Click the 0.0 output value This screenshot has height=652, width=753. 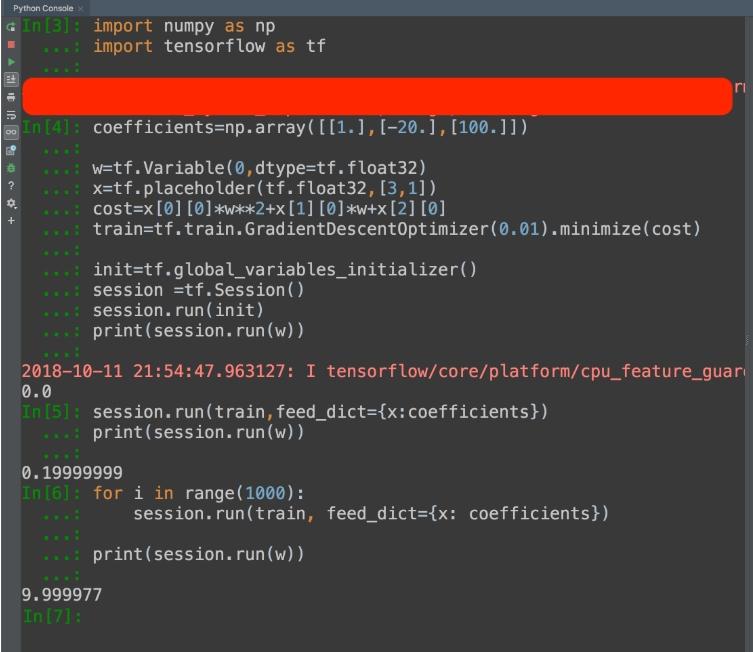tap(36, 392)
